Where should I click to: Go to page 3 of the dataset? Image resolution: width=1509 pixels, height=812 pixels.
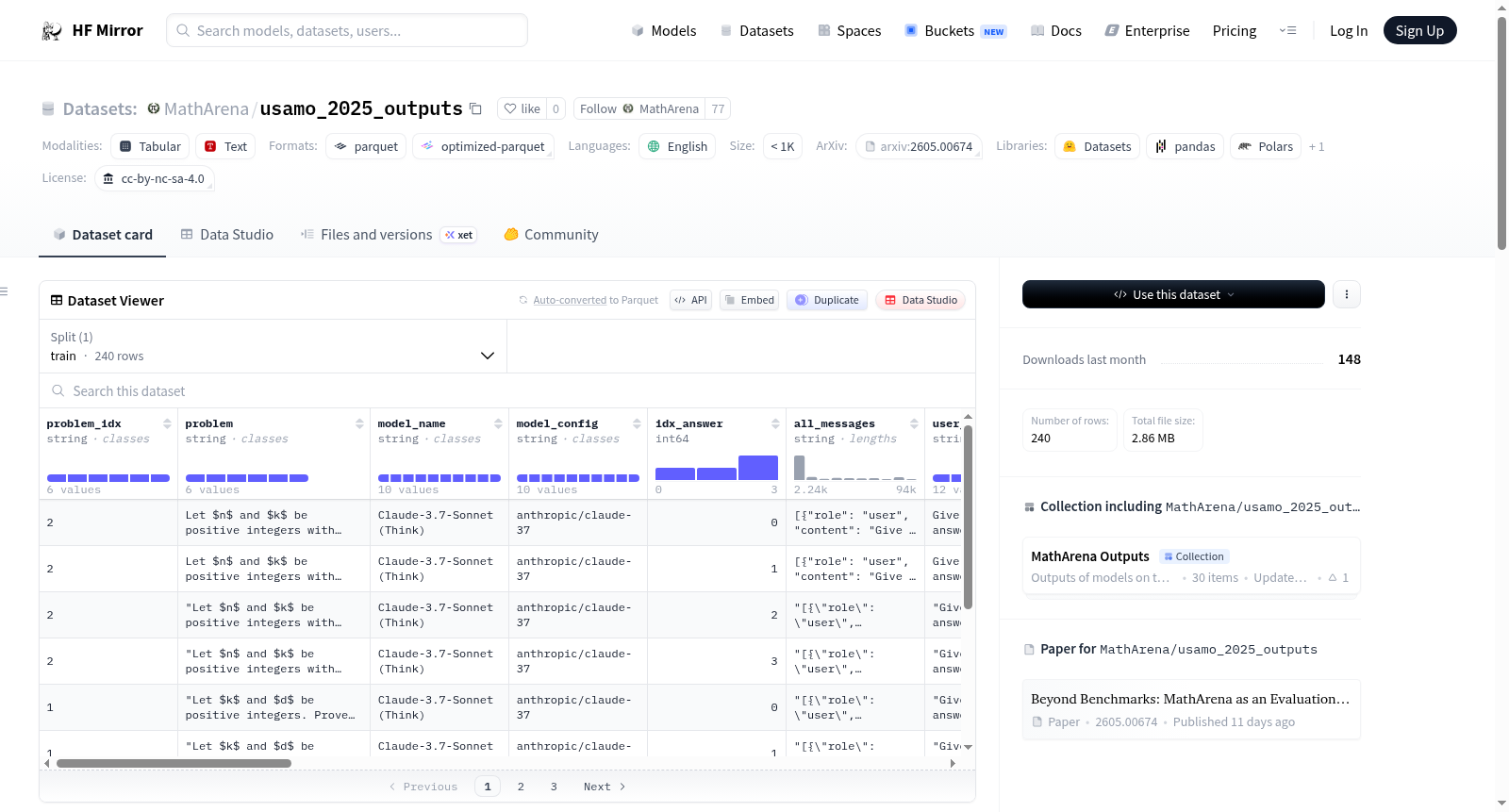pyautogui.click(x=554, y=787)
